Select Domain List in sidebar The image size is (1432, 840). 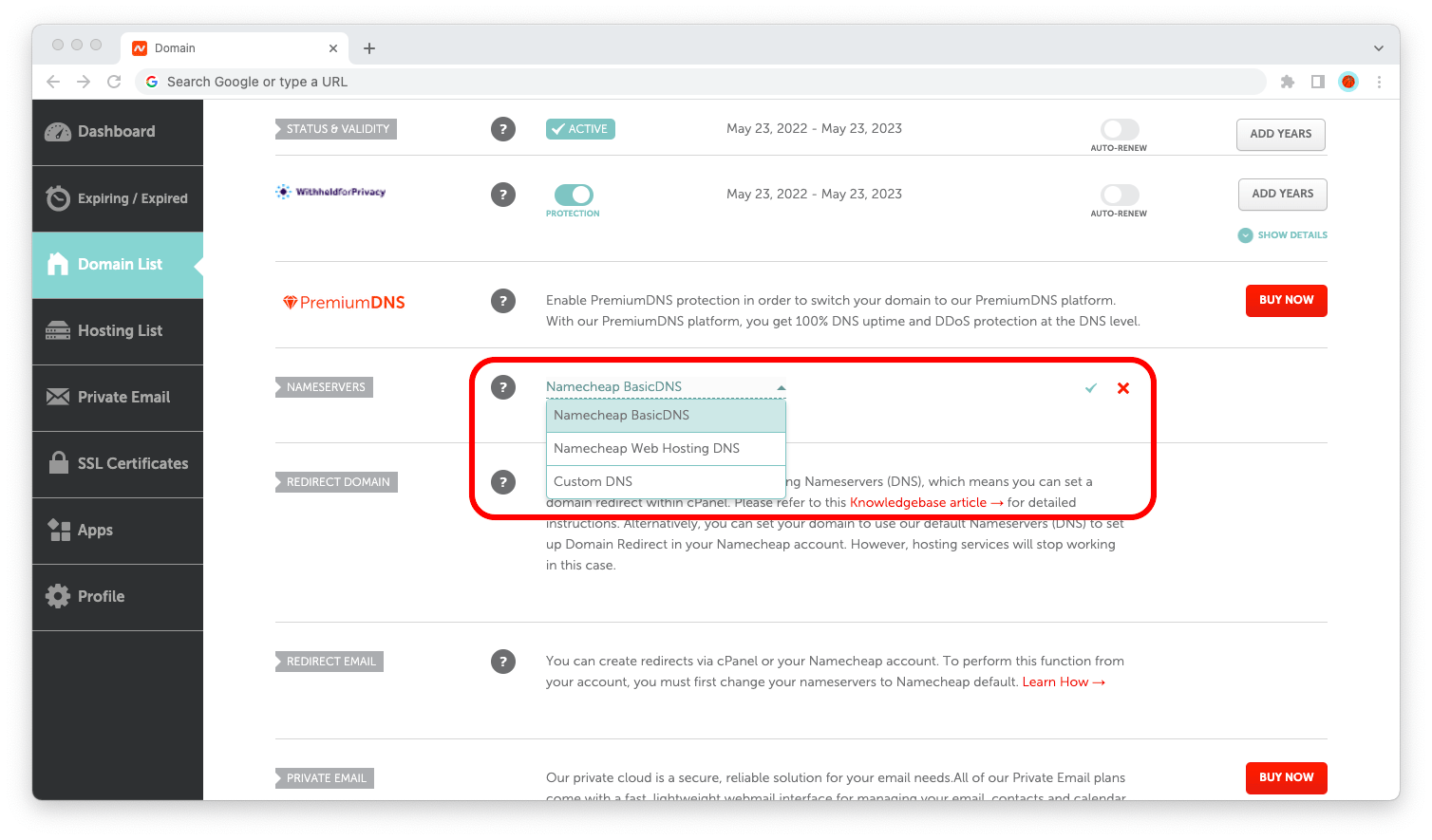pos(118,265)
